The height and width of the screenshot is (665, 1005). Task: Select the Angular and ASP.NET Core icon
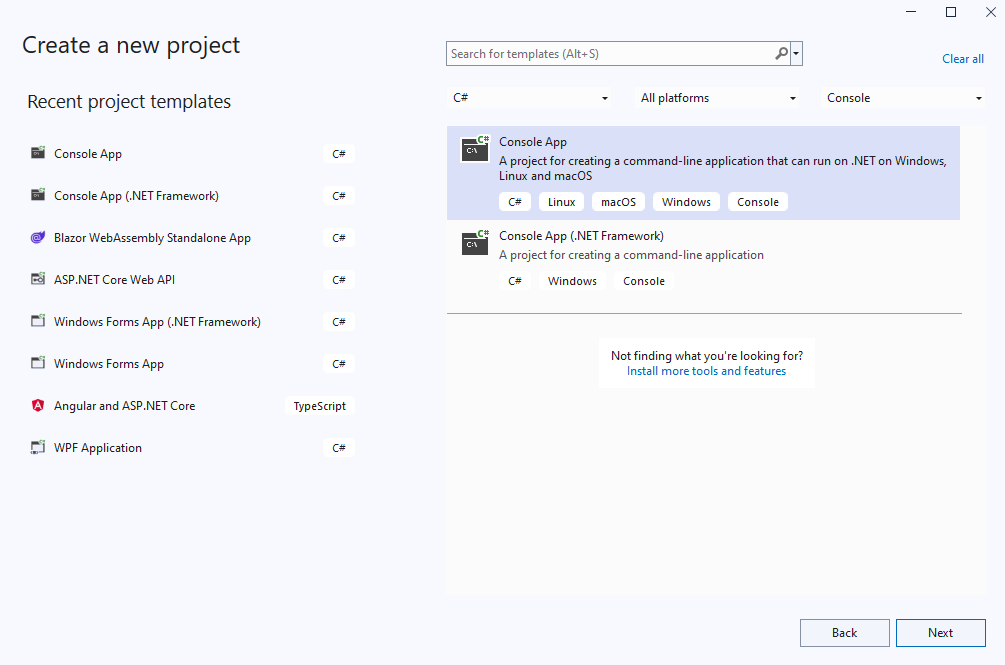coord(38,406)
